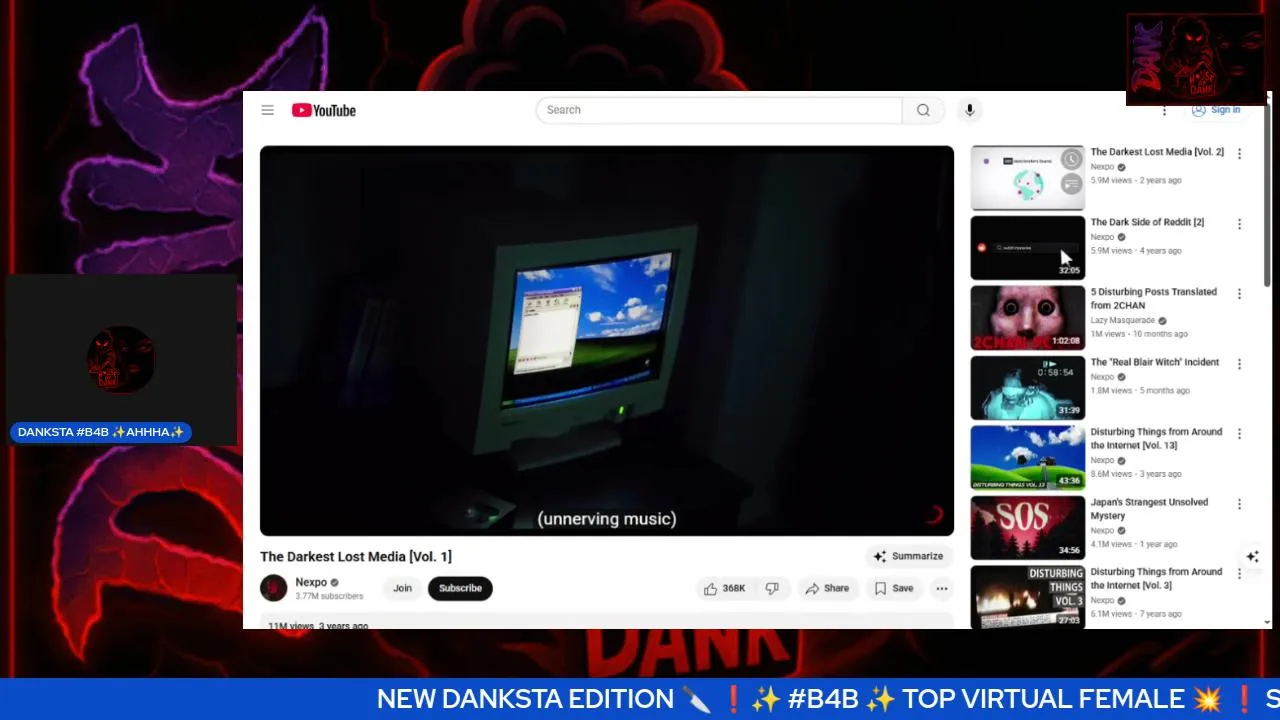This screenshot has height=720, width=1280.
Task: Click "5.9M views · 2 years ago" text
Action: (x=1136, y=180)
